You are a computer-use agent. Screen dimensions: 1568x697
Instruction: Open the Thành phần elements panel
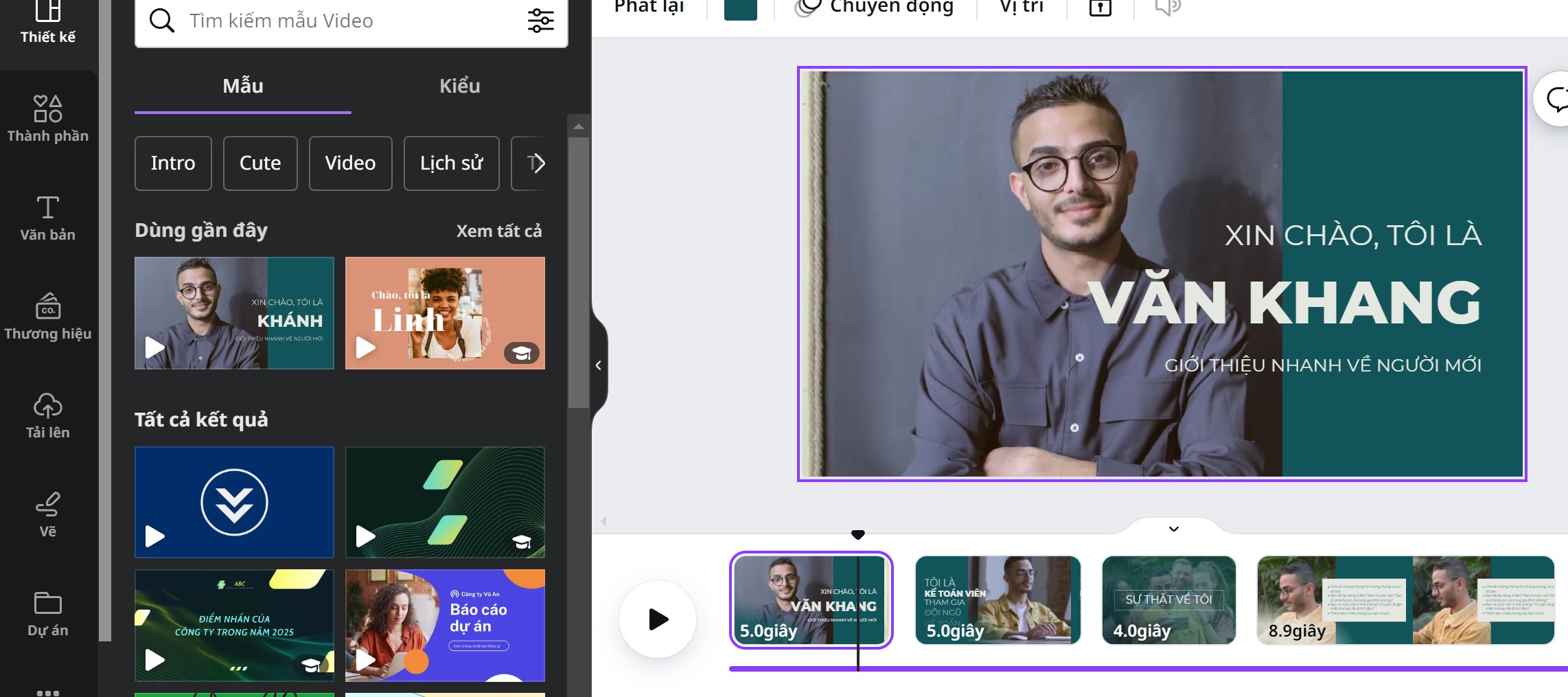47,119
